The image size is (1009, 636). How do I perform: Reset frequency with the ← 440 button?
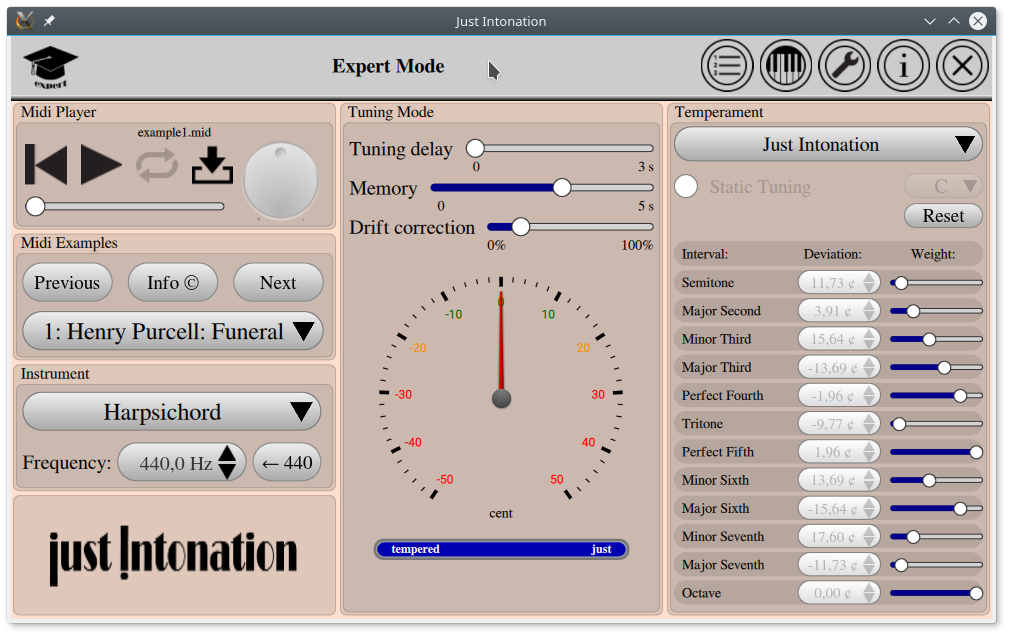click(x=287, y=463)
